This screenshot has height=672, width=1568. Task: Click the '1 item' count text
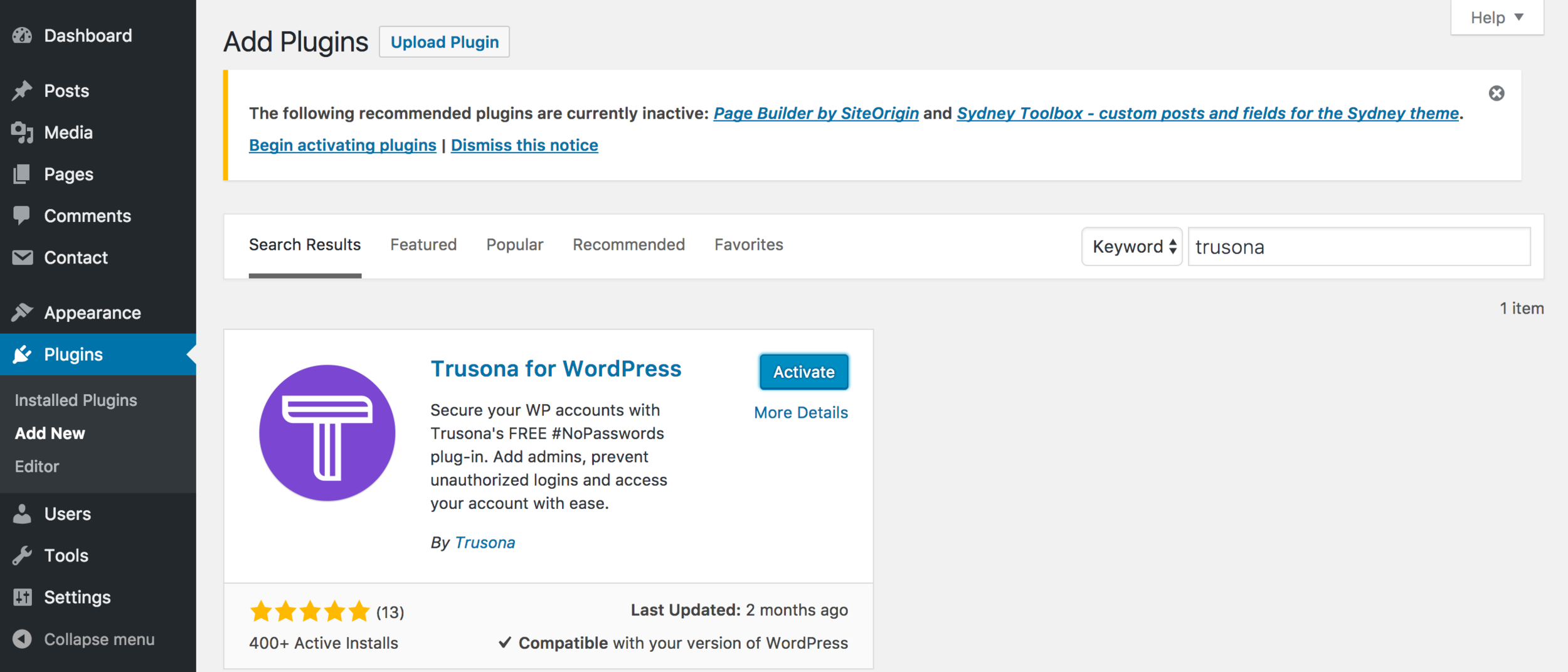point(1522,309)
